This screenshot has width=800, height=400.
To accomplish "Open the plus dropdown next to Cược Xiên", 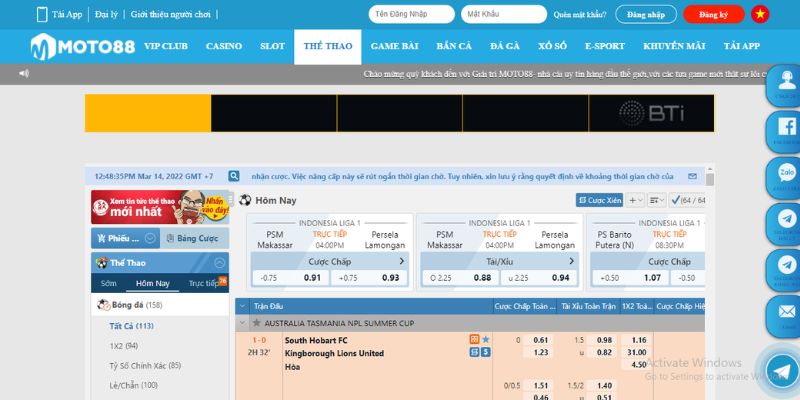I will click(x=635, y=201).
